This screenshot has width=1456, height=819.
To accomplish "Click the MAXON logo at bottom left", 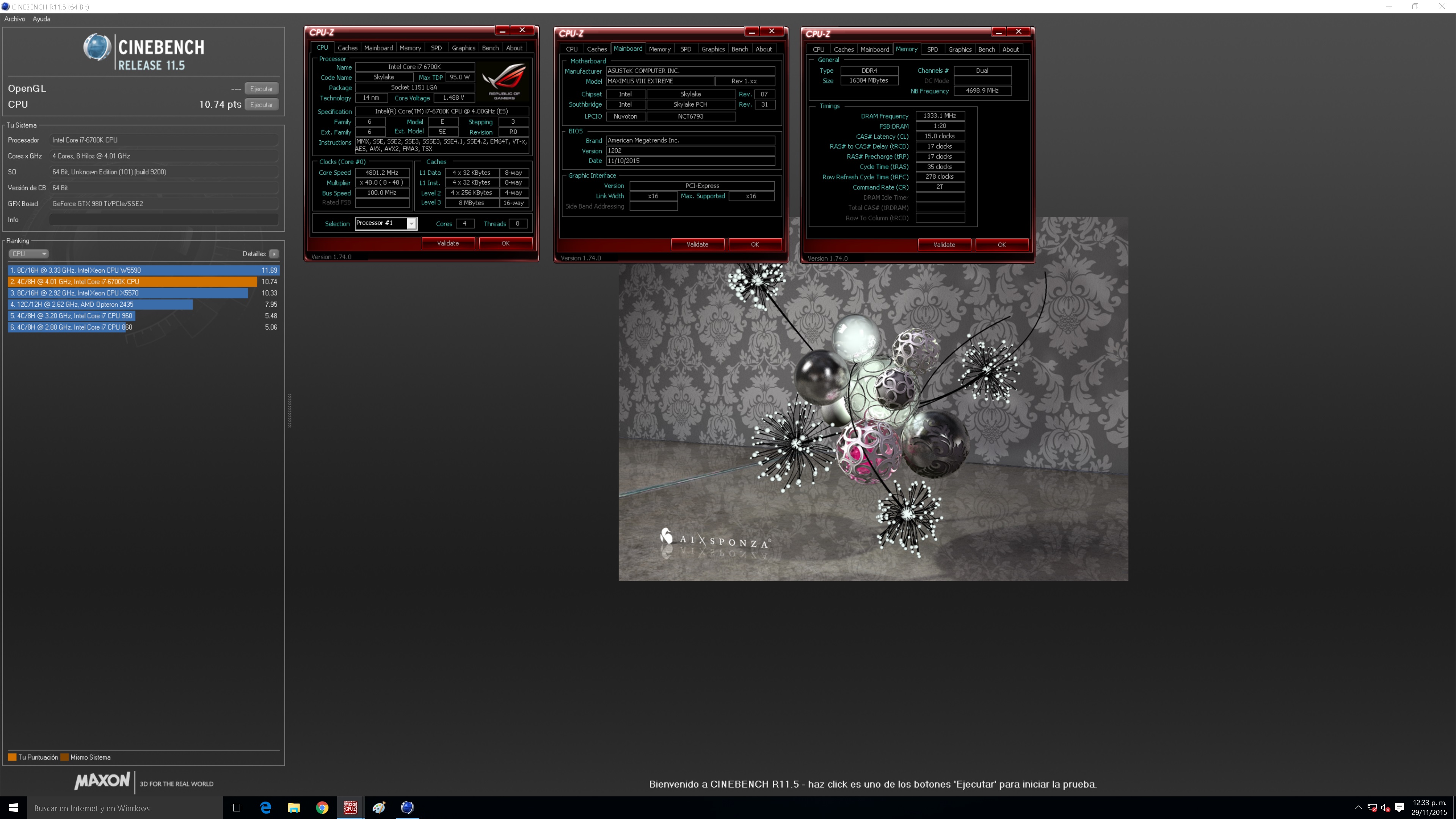I will point(102,781).
